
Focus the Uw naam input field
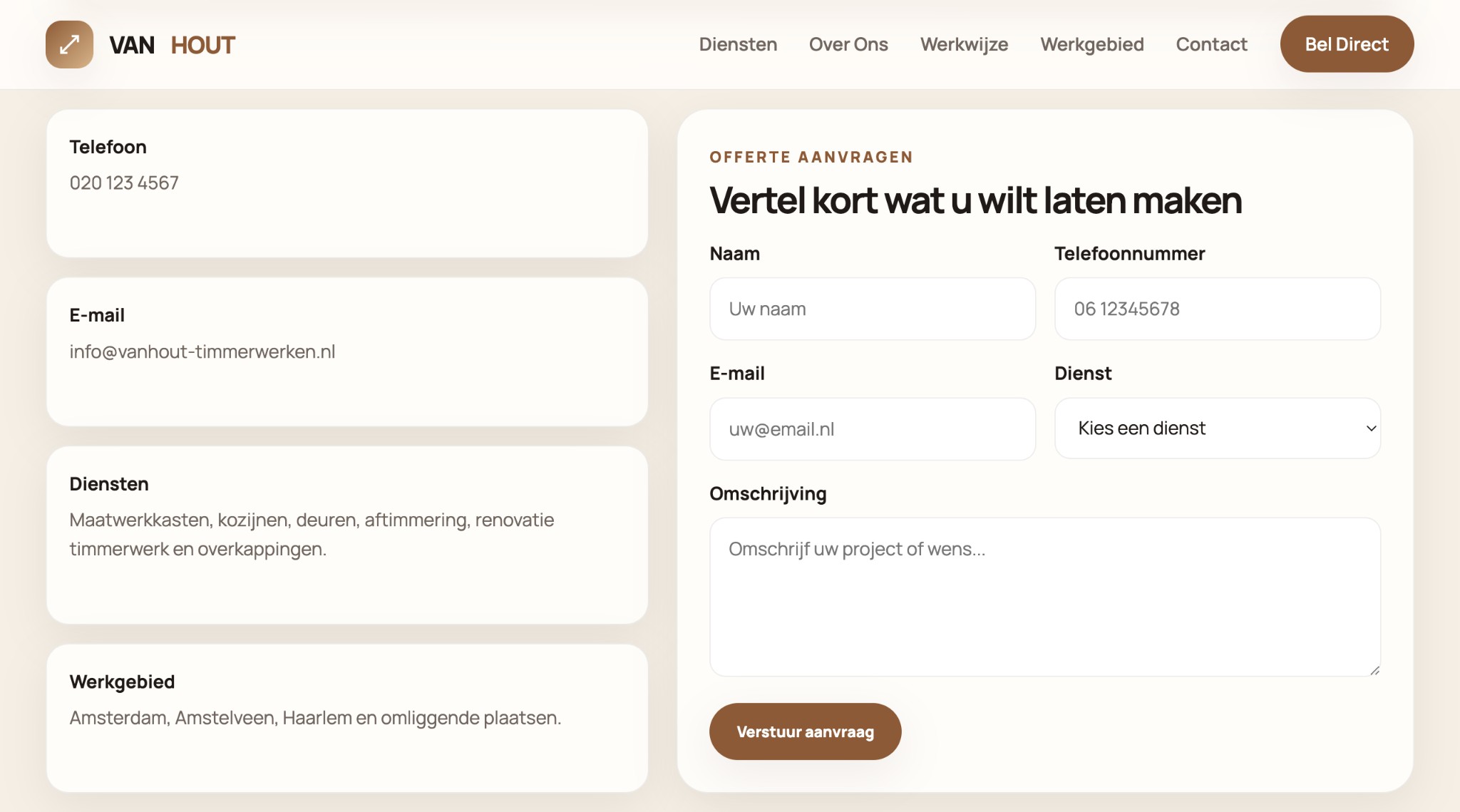pos(872,309)
